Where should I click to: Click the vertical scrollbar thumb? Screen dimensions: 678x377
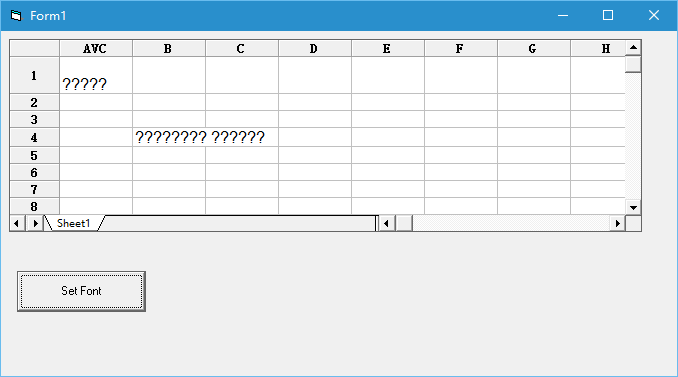click(633, 64)
